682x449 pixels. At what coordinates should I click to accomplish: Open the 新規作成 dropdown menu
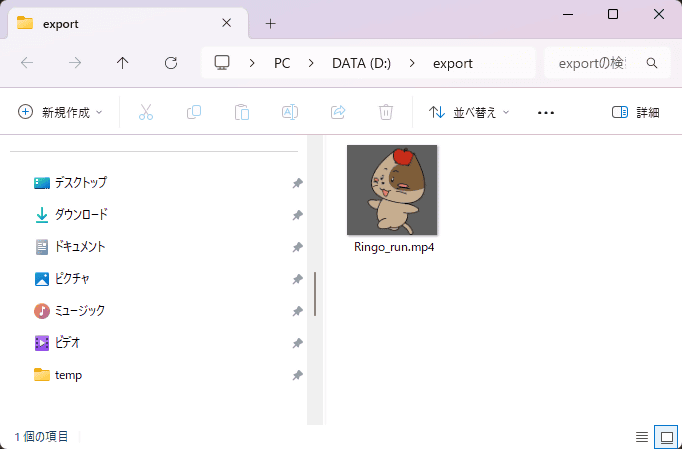[61, 112]
